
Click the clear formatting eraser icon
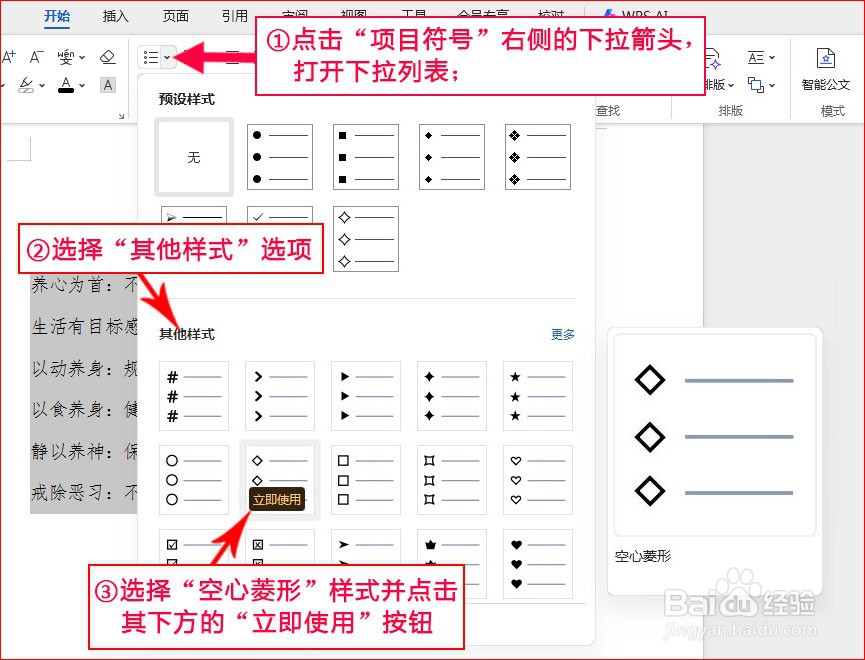point(107,58)
